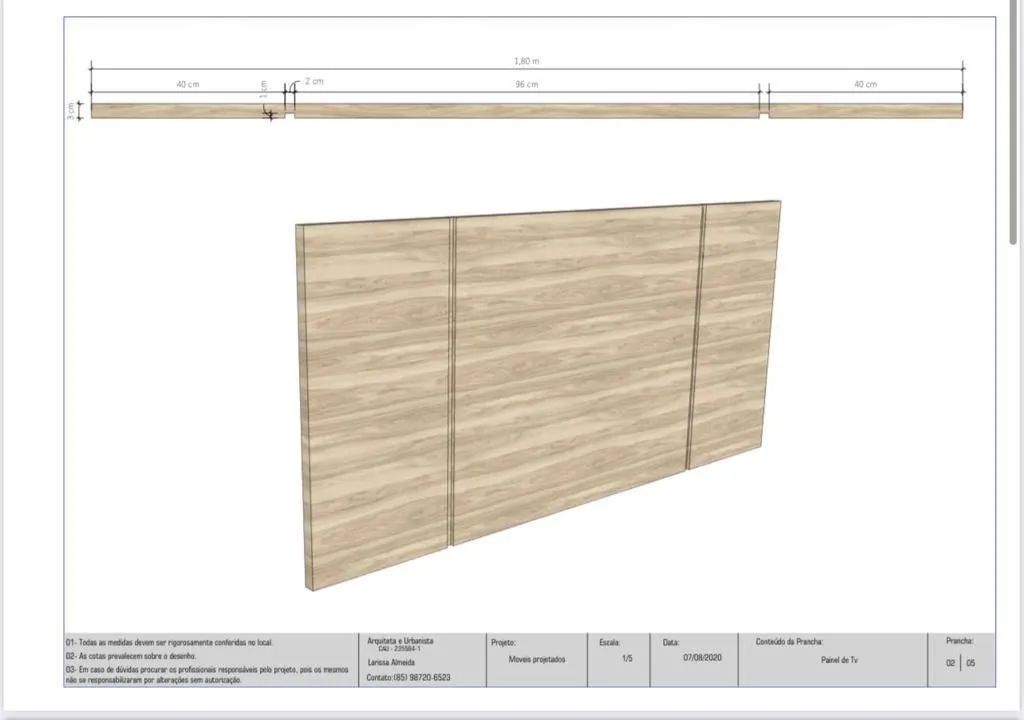
Task: Click the 'Moveis projetados' project name
Action: coord(537,659)
